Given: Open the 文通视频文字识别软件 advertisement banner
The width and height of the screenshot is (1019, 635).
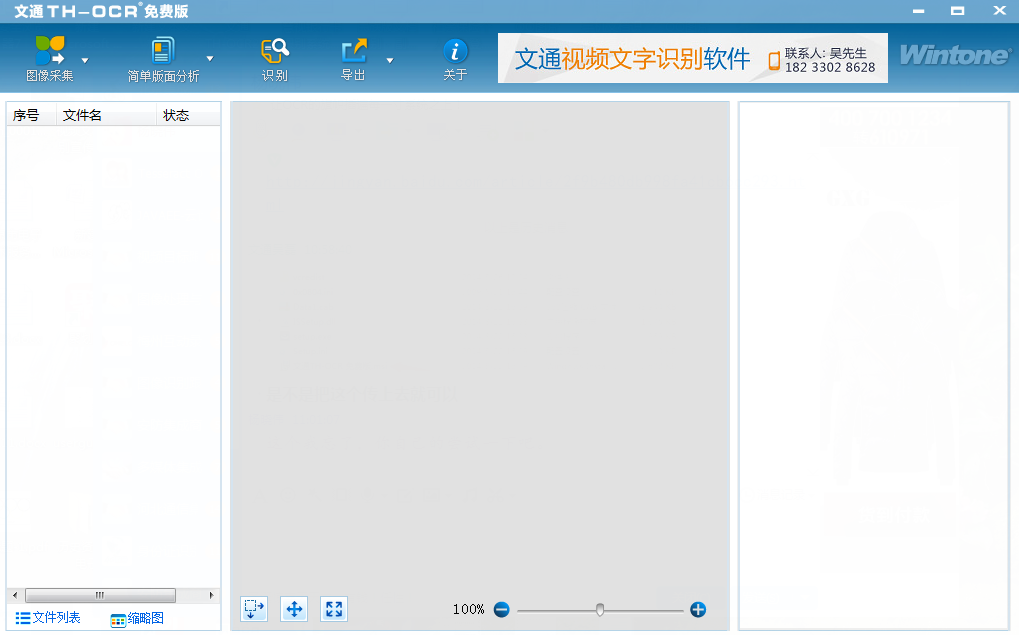Looking at the screenshot, I should click(692, 58).
